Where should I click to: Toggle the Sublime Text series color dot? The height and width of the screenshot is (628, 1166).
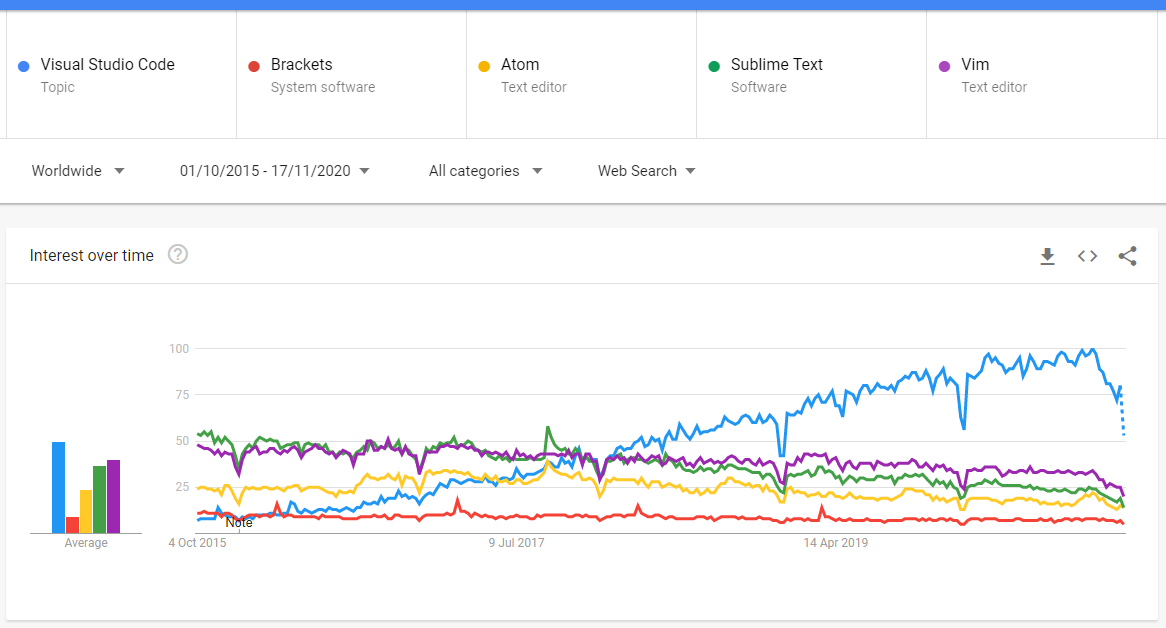pos(713,65)
